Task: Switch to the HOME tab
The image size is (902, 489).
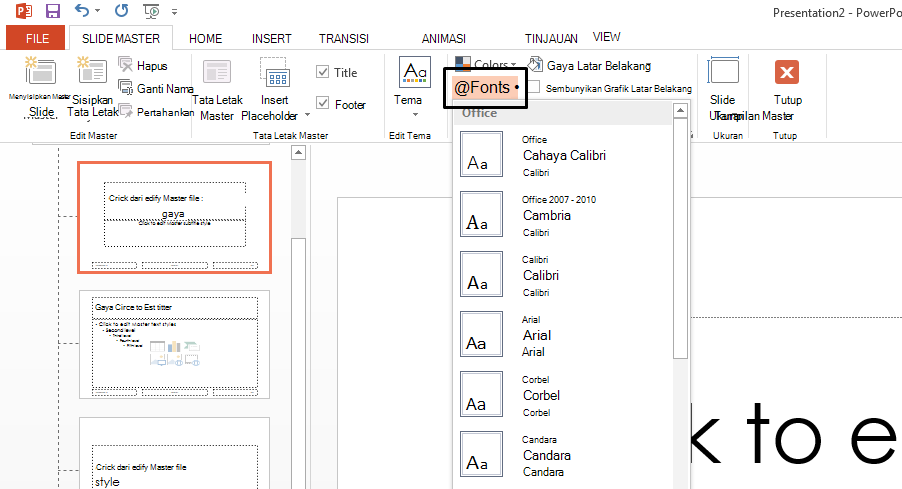Action: (x=205, y=39)
